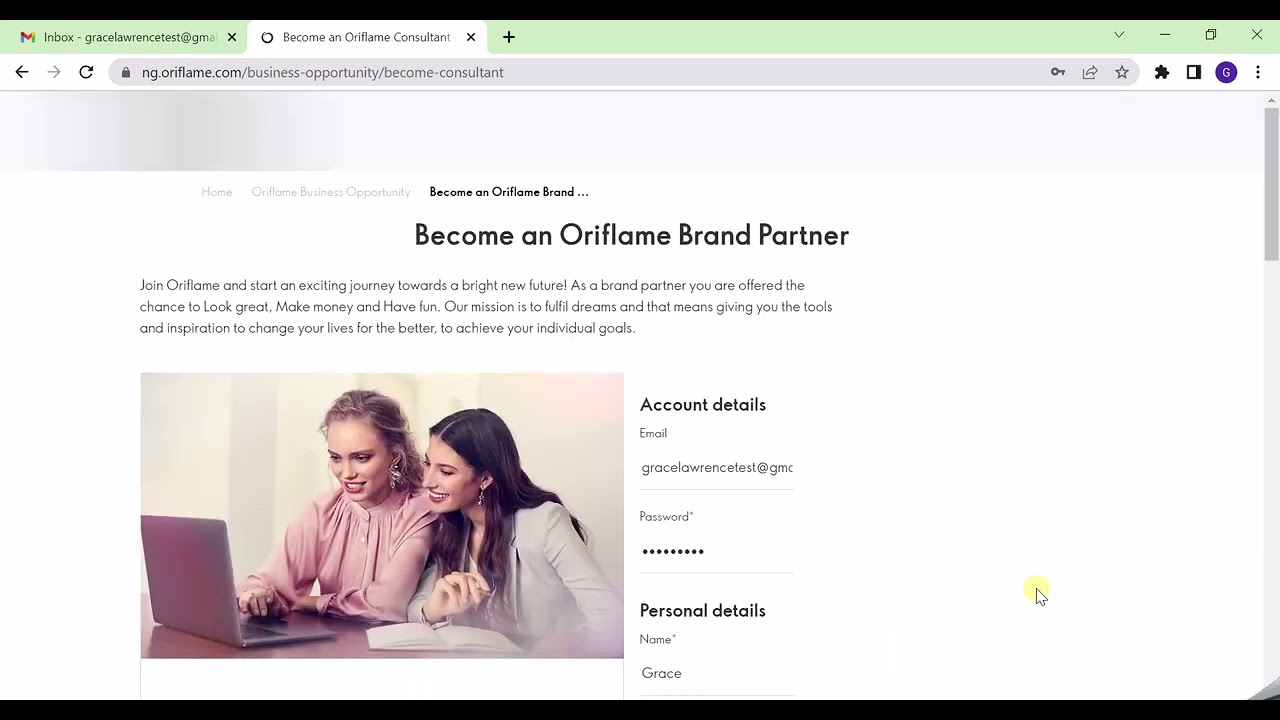Bookmark this page with star icon

[1122, 72]
